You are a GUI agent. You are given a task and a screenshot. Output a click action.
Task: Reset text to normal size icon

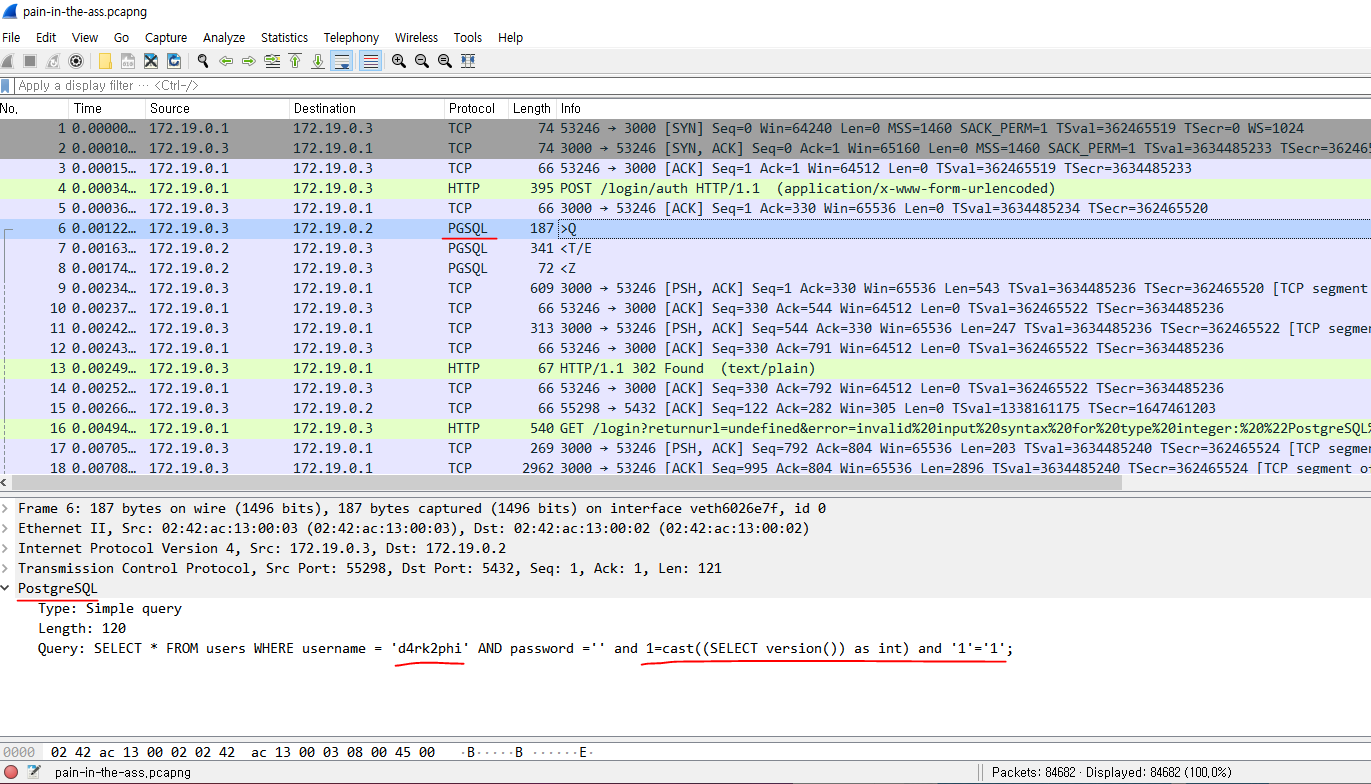pyautogui.click(x=445, y=61)
